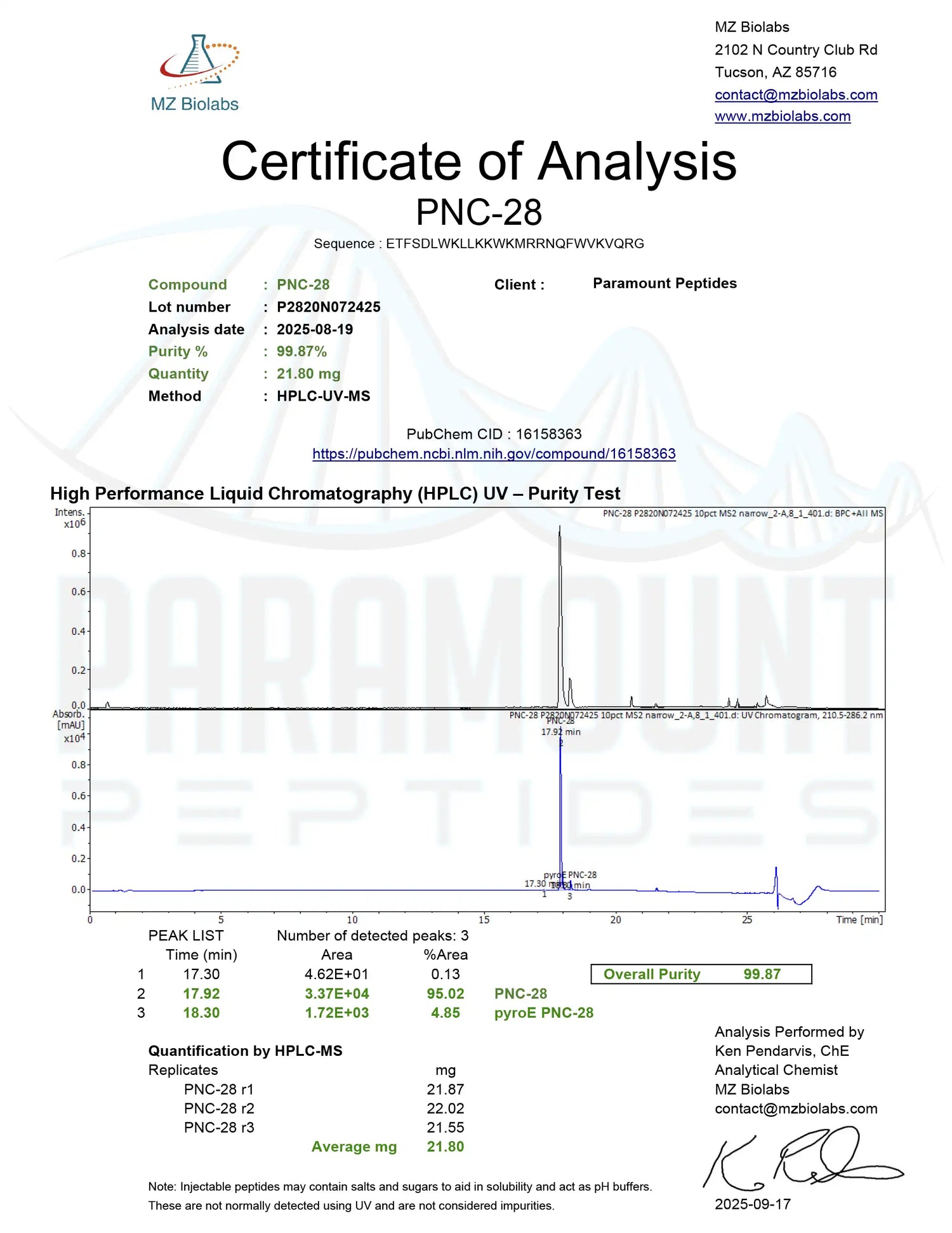The height and width of the screenshot is (1233, 952).
Task: Click peak 3 %Area value 4.85
Action: click(446, 1013)
